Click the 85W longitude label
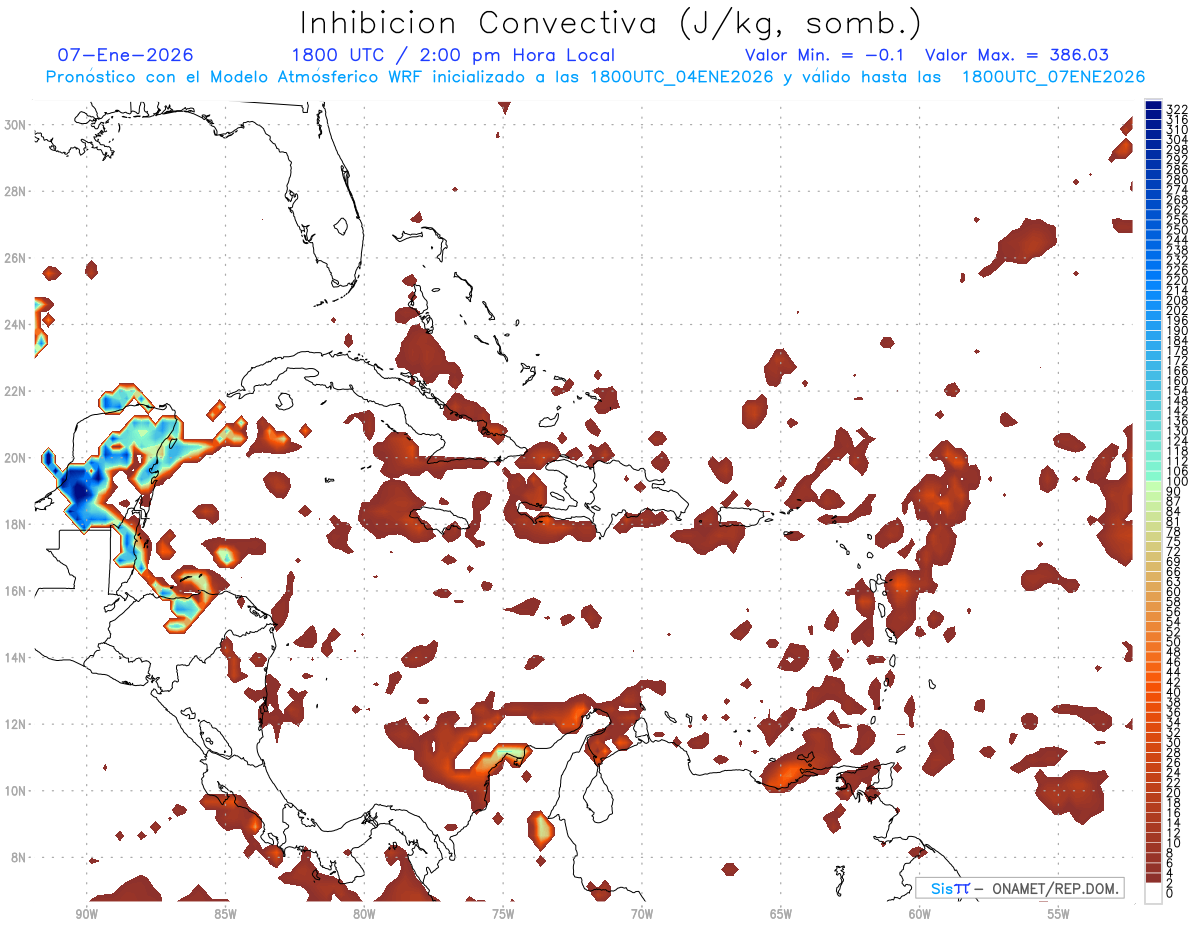Screen dimensions: 1200x927 tap(225, 914)
